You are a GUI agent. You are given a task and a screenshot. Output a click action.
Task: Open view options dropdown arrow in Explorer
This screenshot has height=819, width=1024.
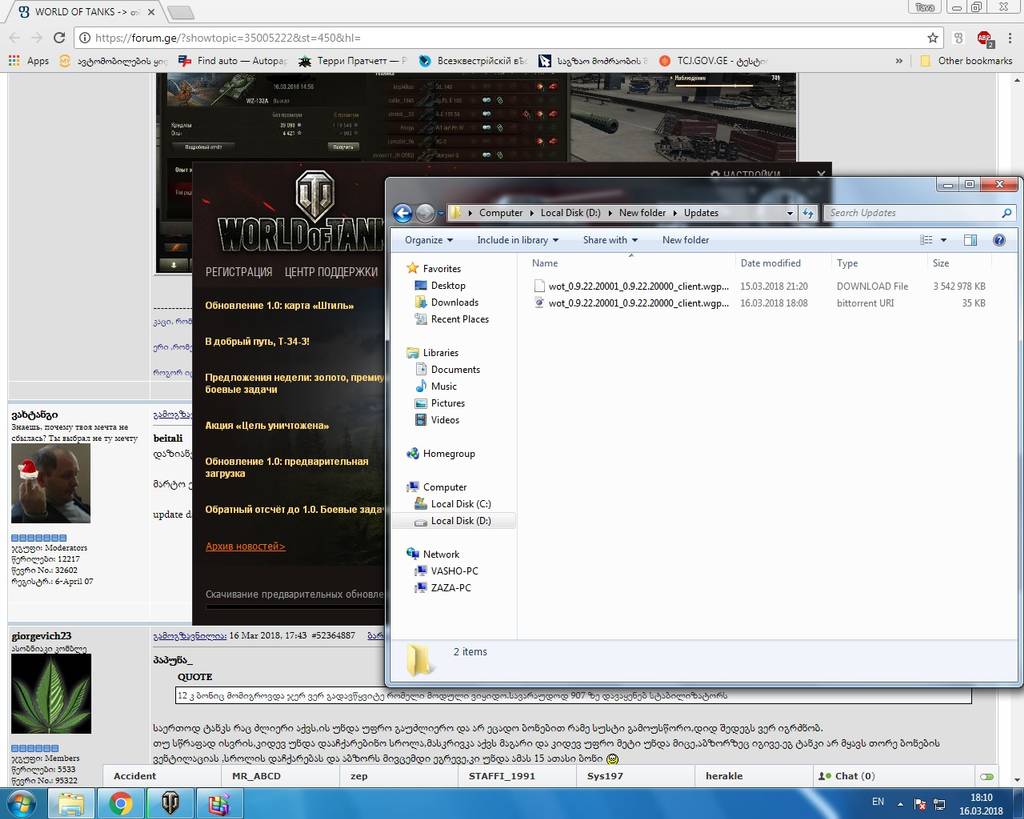pyautogui.click(x=944, y=240)
